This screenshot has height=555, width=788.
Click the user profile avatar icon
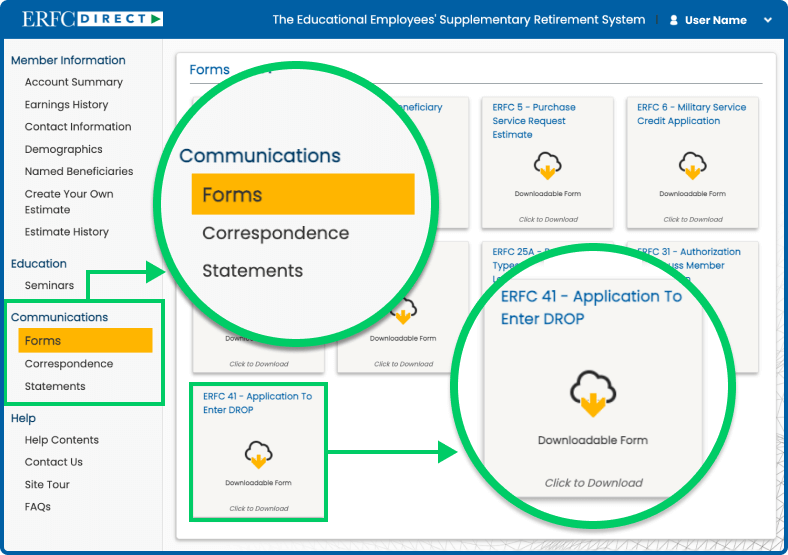673,20
